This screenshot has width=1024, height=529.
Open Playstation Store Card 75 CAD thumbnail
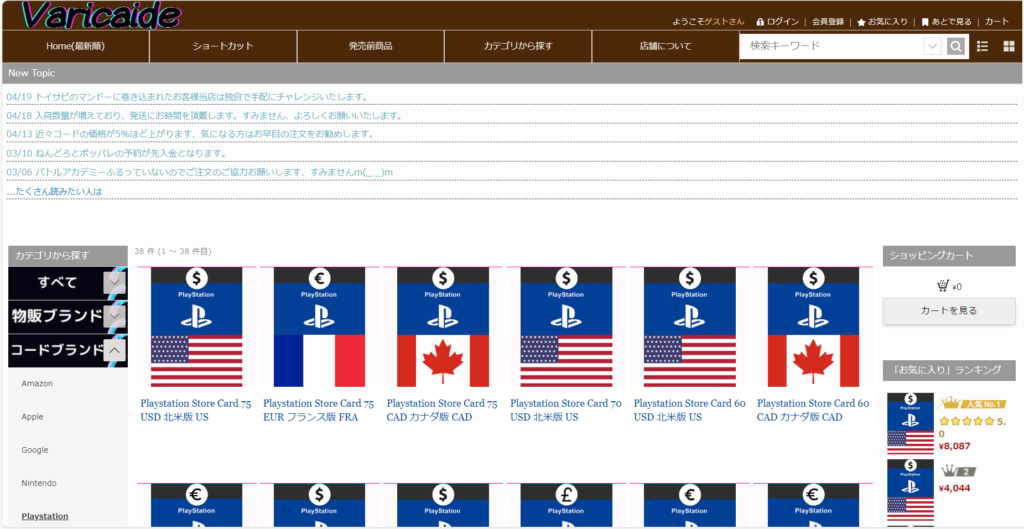(x=443, y=327)
